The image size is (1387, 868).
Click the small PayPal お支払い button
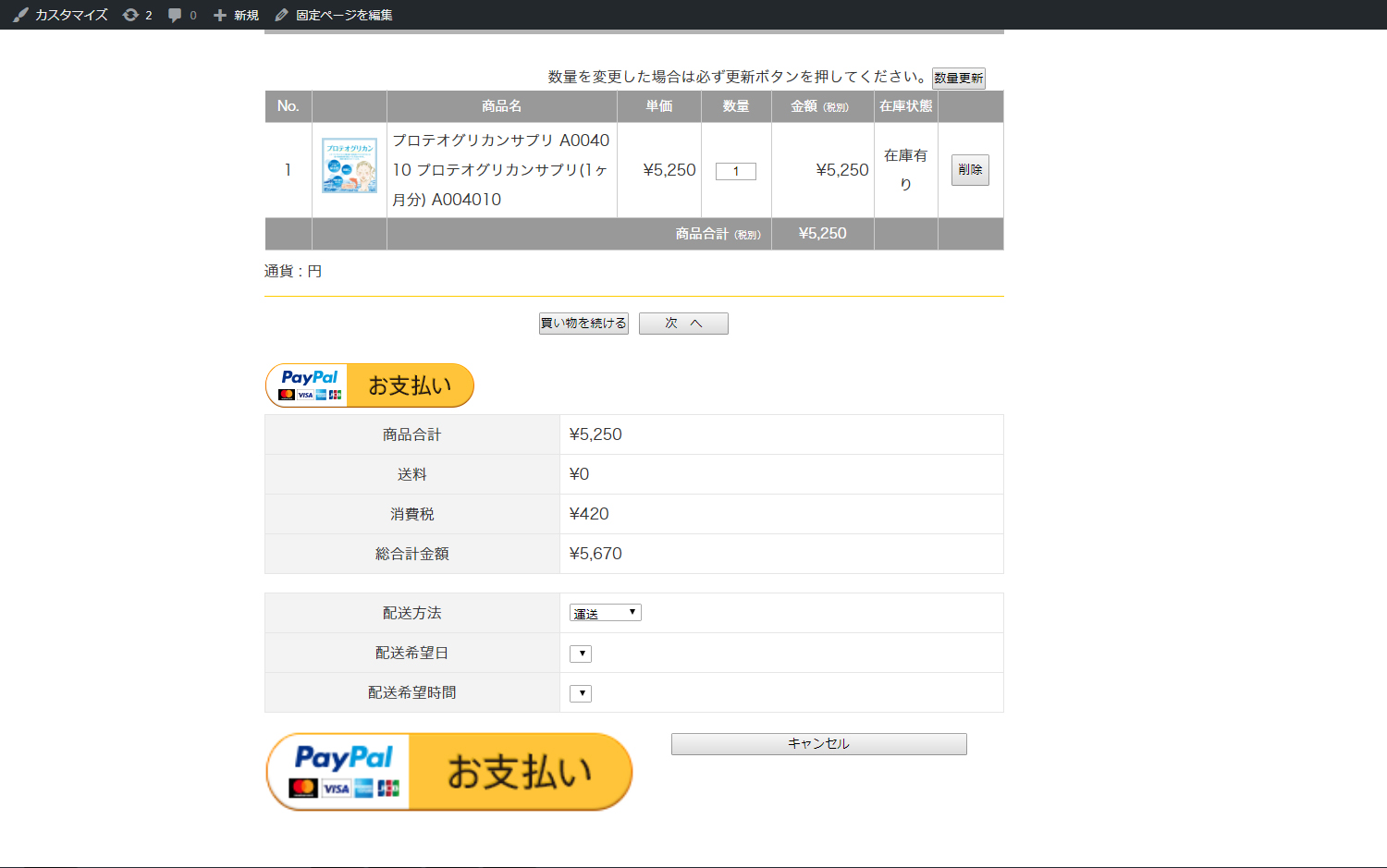pyautogui.click(x=370, y=385)
